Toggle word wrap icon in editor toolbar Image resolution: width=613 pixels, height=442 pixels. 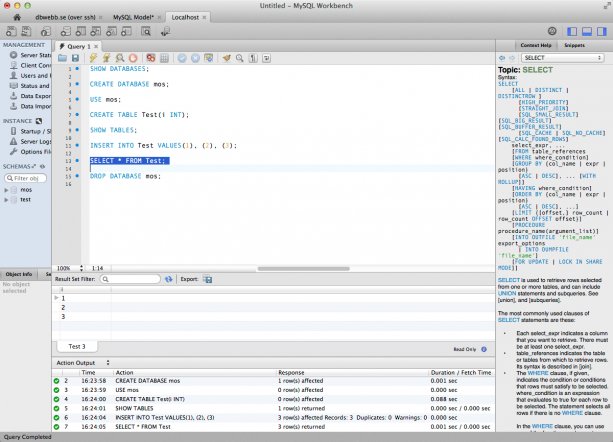(266, 58)
